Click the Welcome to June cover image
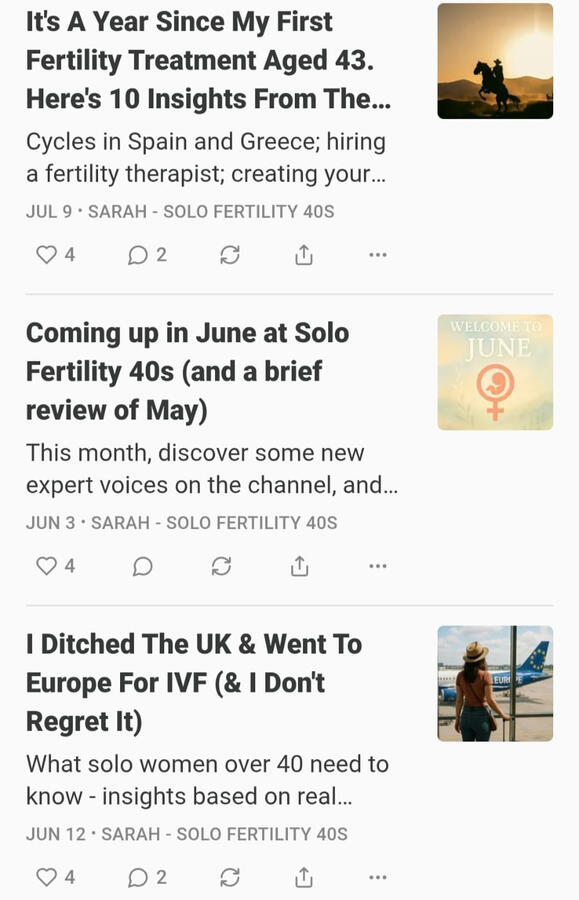This screenshot has height=900, width=579. [x=494, y=372]
